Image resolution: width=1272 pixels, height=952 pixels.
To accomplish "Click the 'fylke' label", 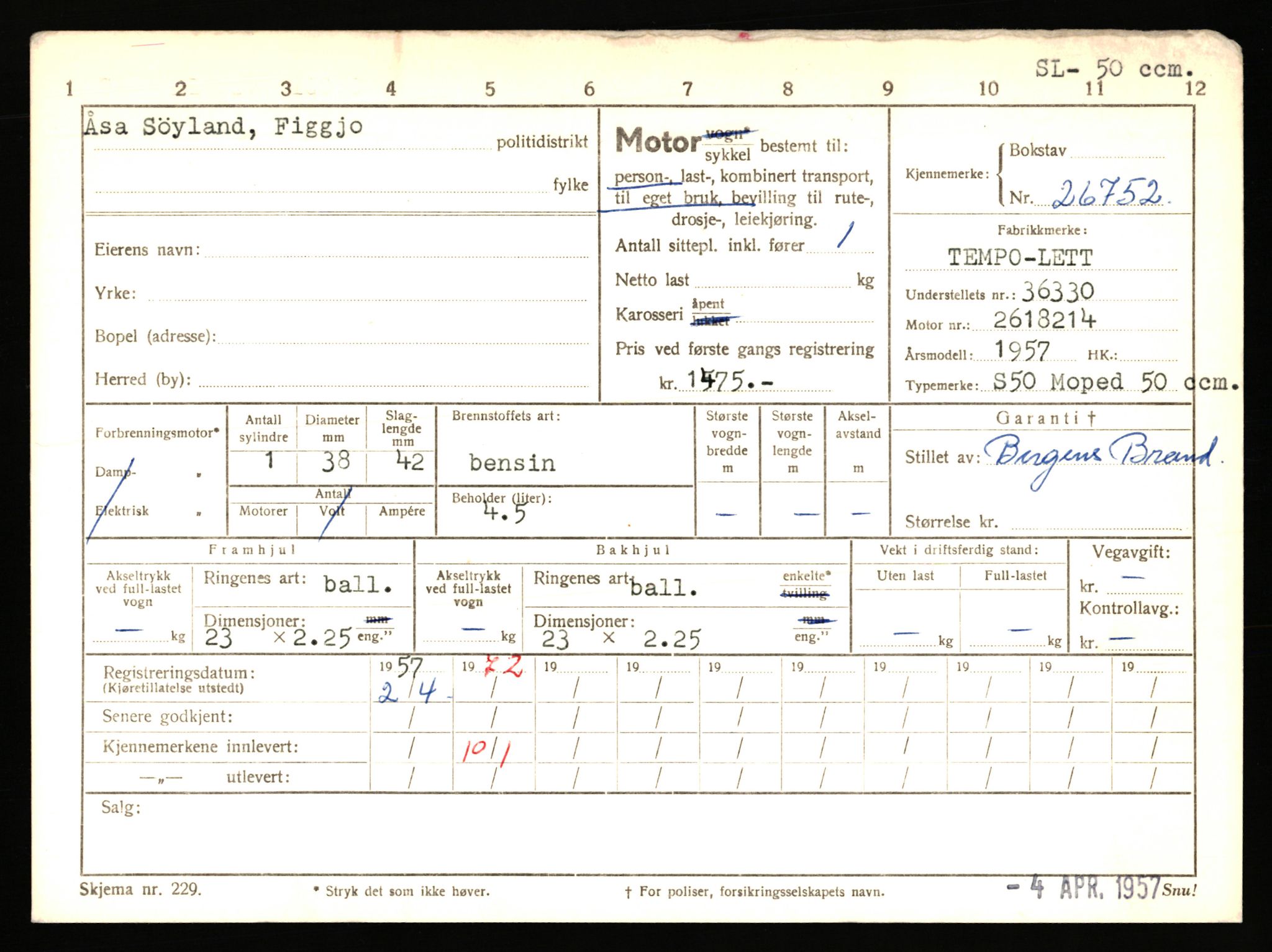I will tap(571, 184).
